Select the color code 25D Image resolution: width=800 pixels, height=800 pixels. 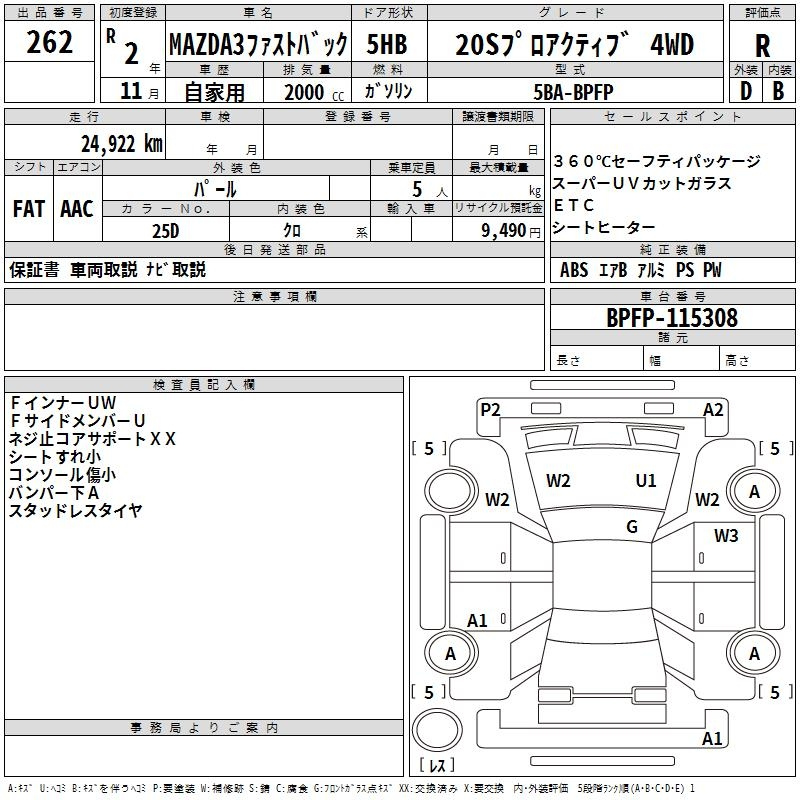[x=165, y=230]
